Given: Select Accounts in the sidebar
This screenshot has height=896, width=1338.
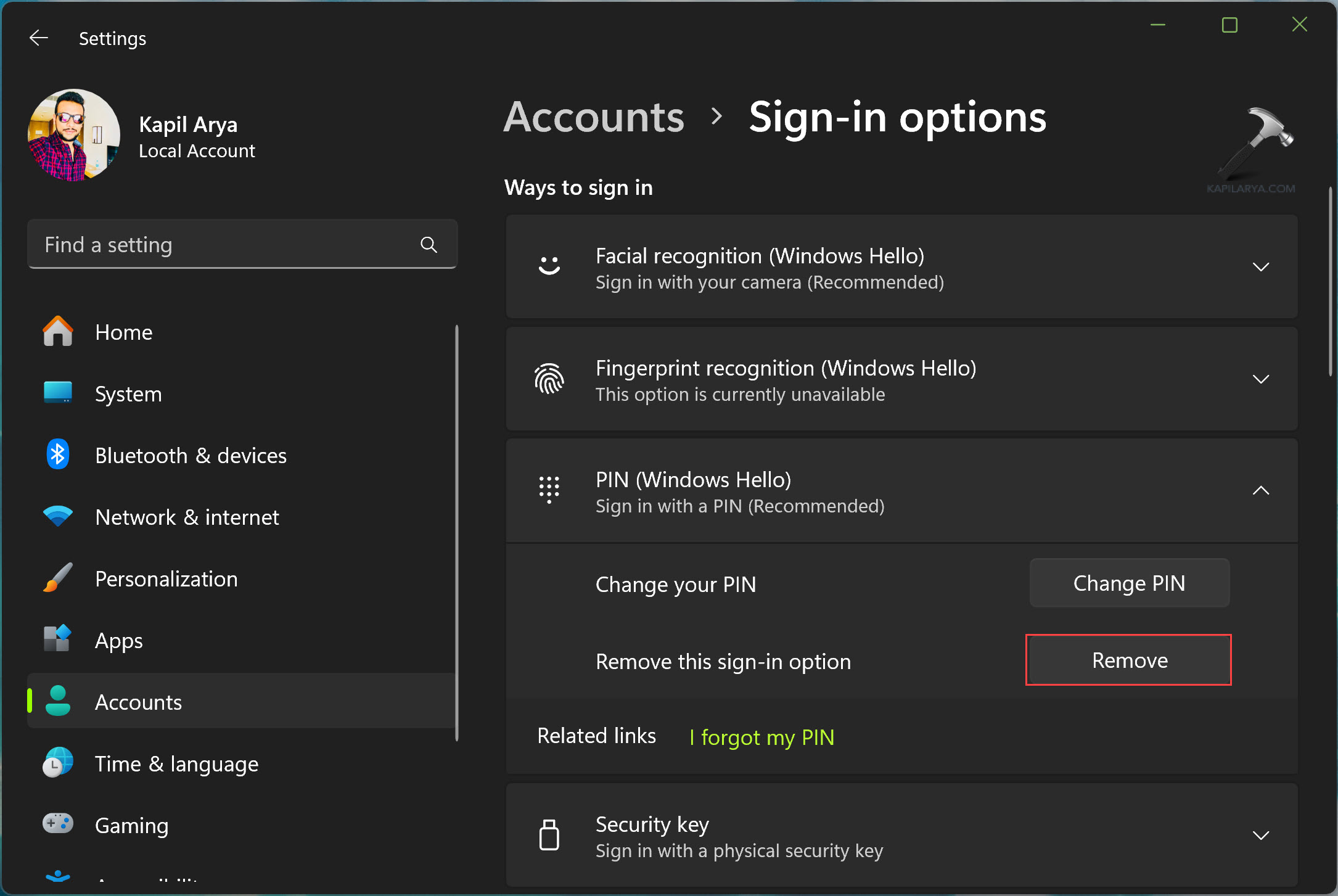Looking at the screenshot, I should pos(138,702).
